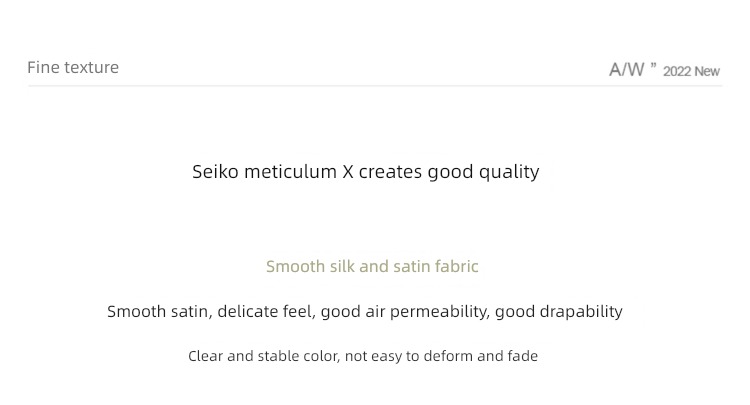Viewport: 750px width, 405px height.
Task: Click the word "New" beside 2022
Action: 707,72
